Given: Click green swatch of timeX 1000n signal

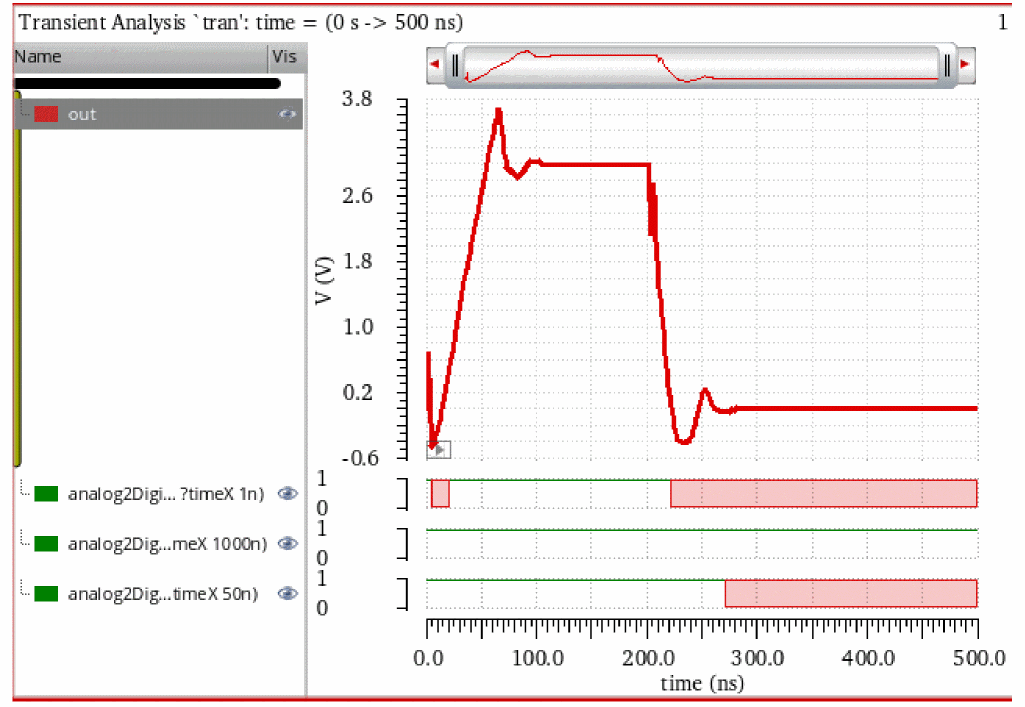Looking at the screenshot, I should coord(46,544).
